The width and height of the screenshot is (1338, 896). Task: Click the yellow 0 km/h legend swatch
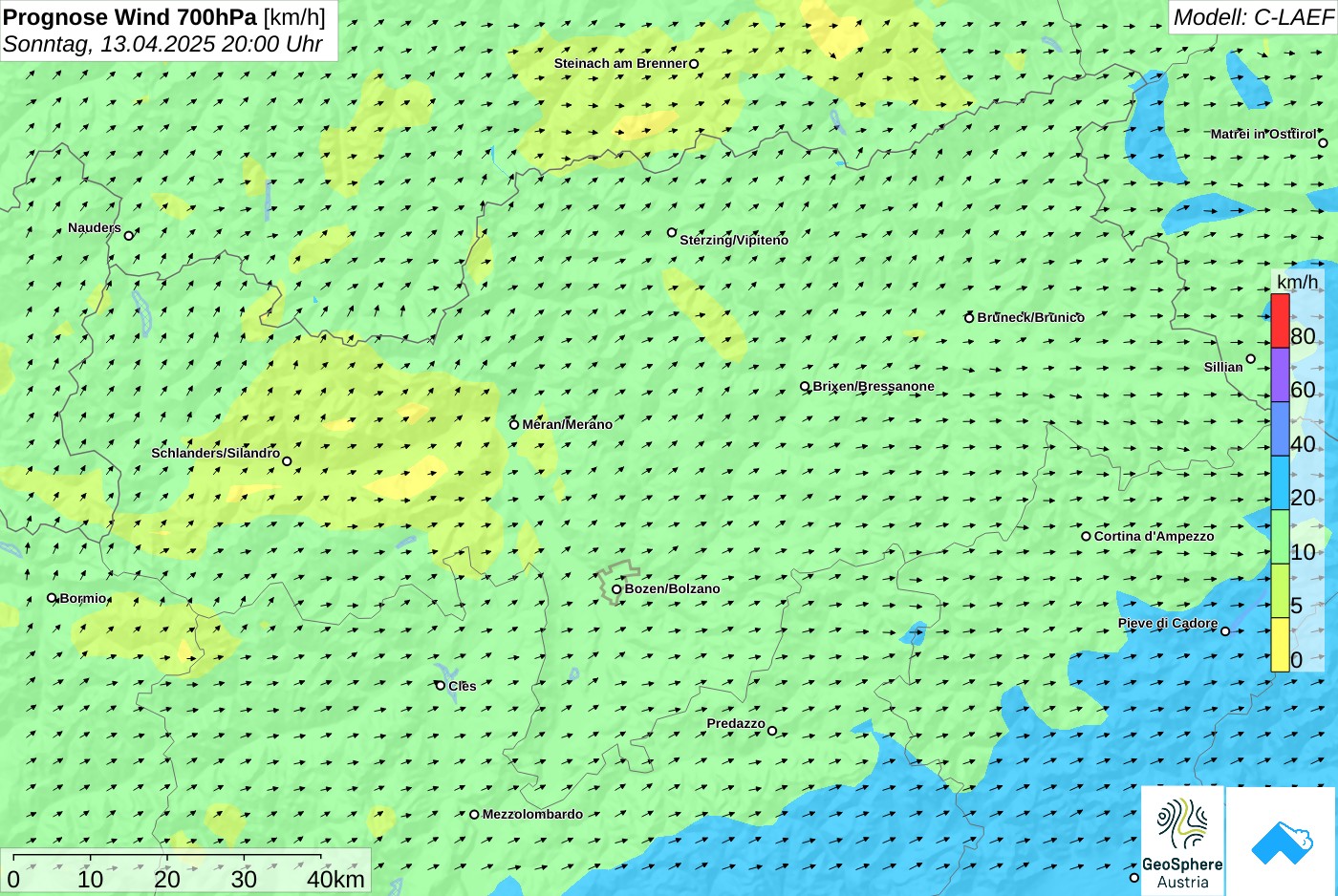pyautogui.click(x=1280, y=645)
